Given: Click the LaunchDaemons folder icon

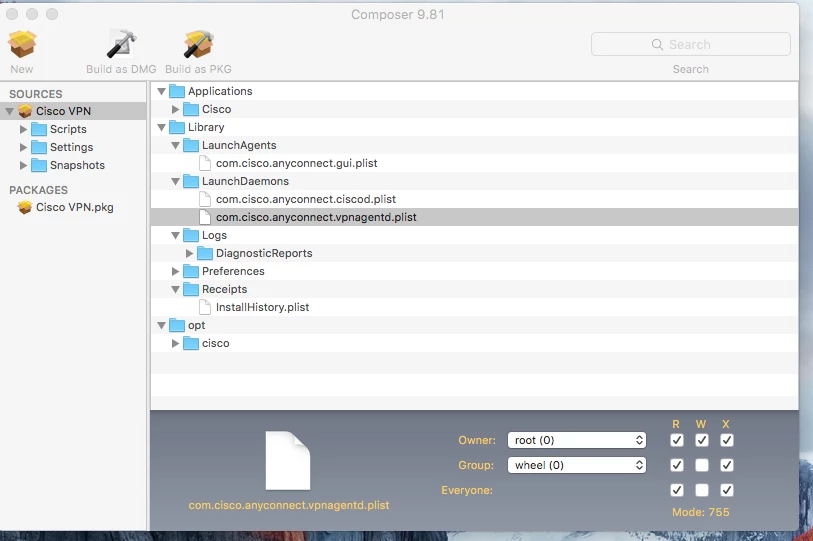Looking at the screenshot, I should point(191,181).
